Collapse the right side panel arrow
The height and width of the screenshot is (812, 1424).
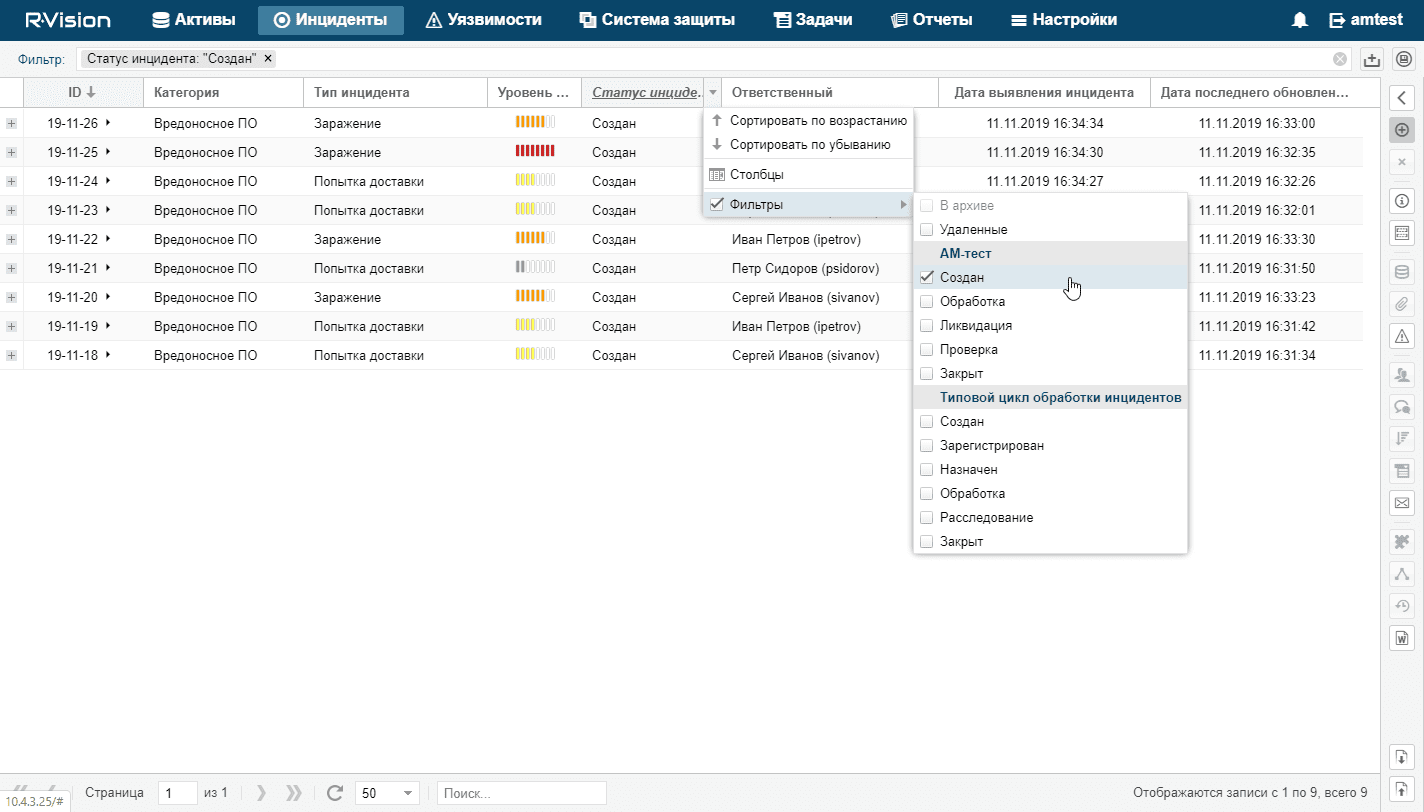click(x=1402, y=97)
